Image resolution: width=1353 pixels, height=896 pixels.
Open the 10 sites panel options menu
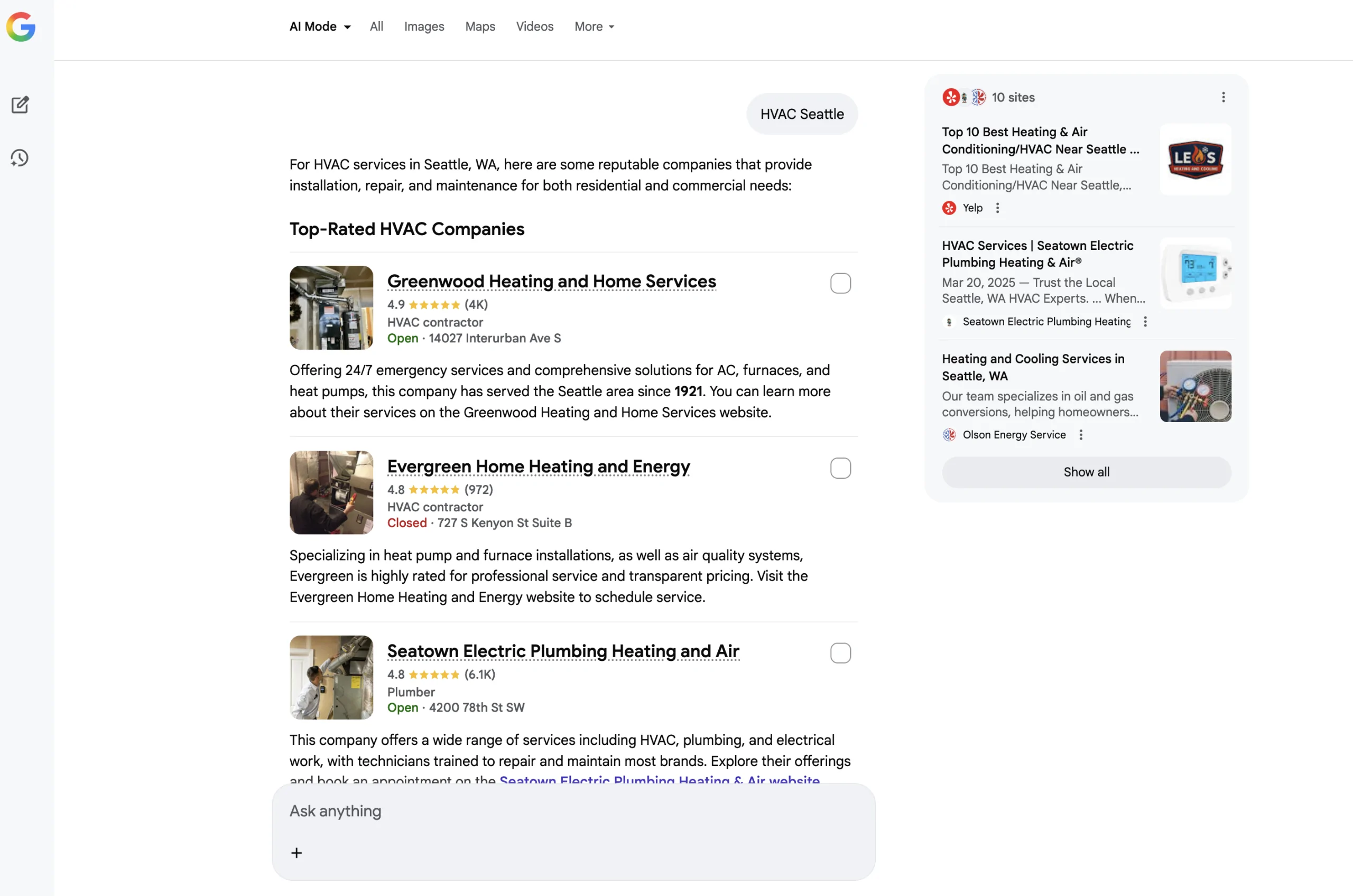click(x=1223, y=97)
